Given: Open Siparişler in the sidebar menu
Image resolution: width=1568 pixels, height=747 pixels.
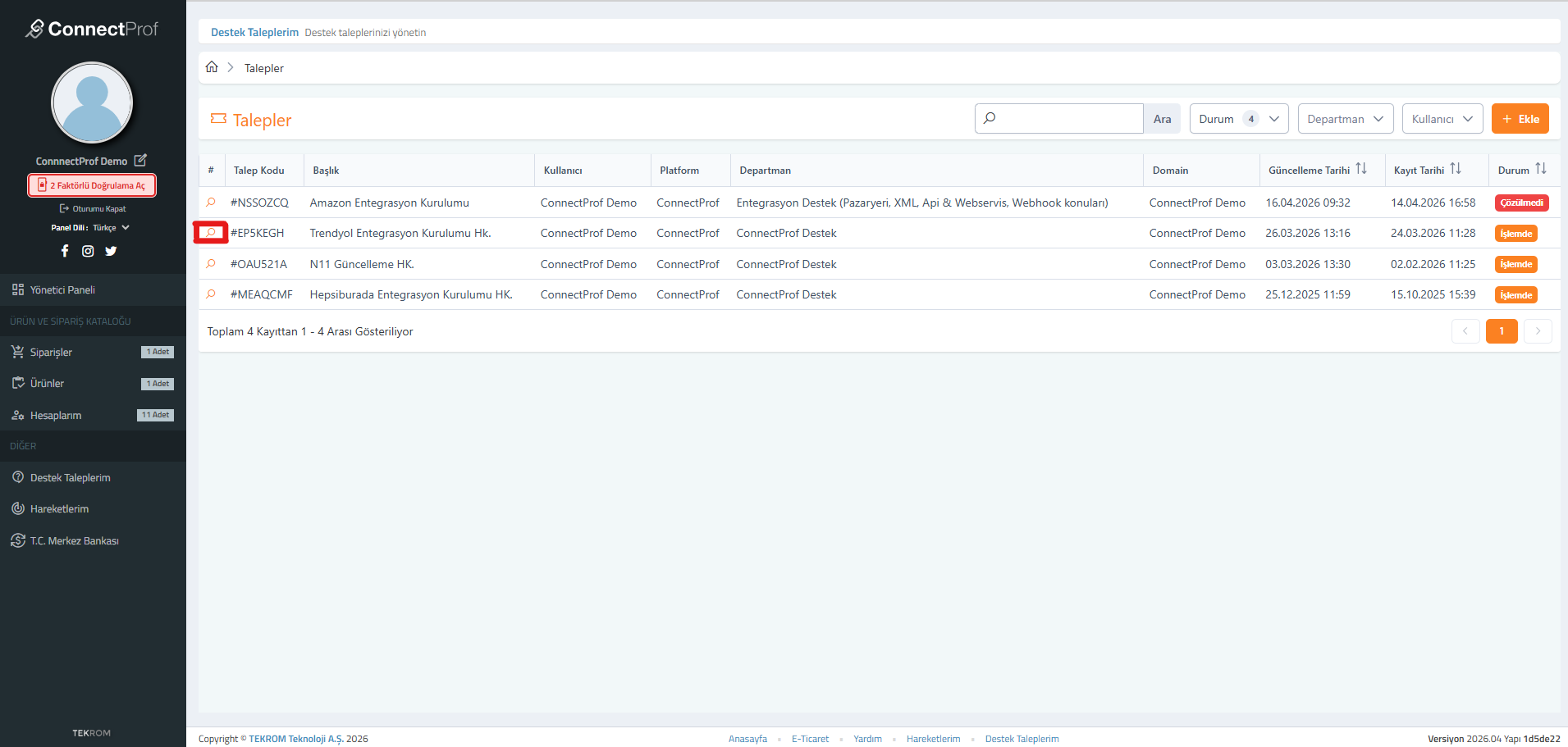Looking at the screenshot, I should point(51,353).
